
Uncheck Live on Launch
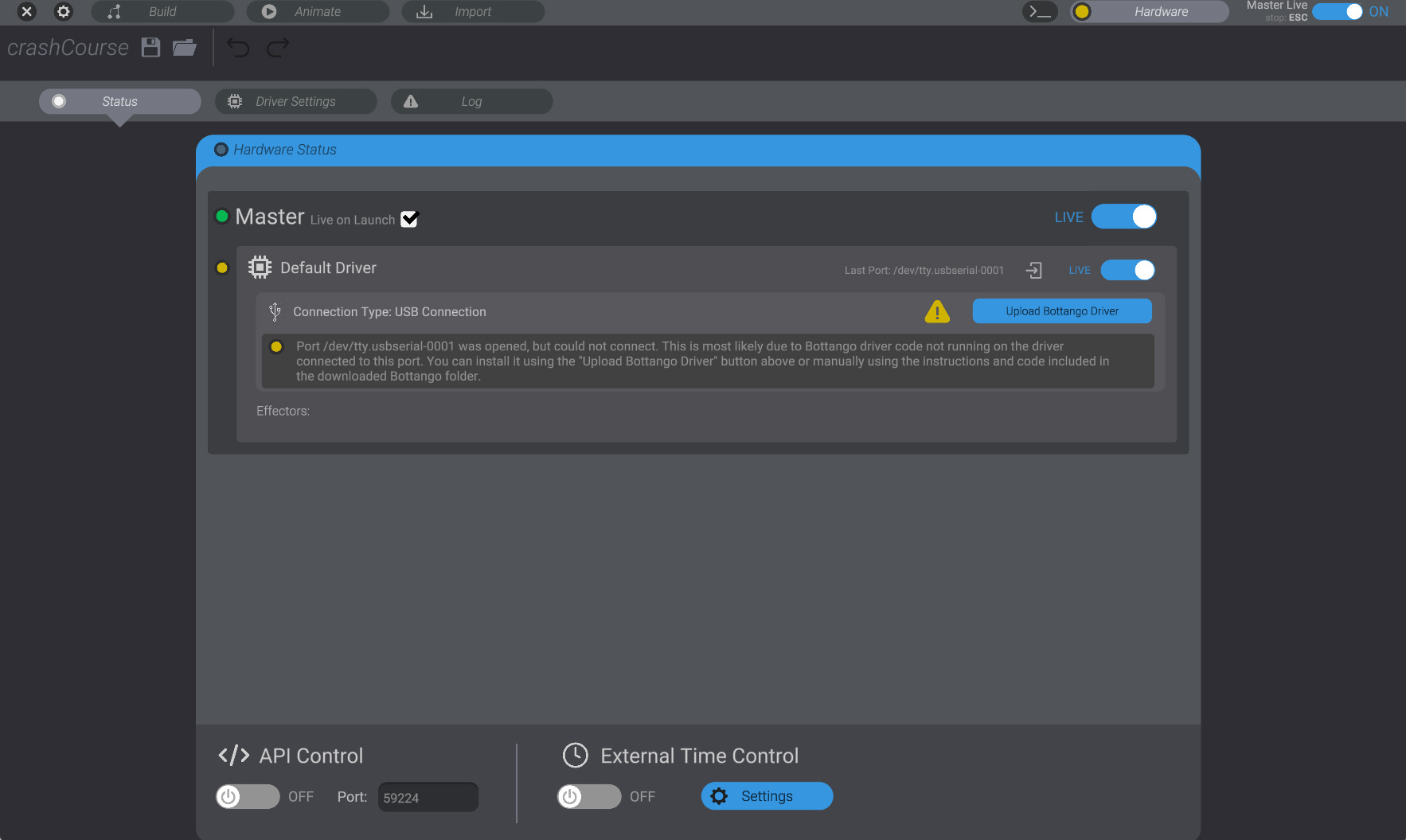(409, 219)
